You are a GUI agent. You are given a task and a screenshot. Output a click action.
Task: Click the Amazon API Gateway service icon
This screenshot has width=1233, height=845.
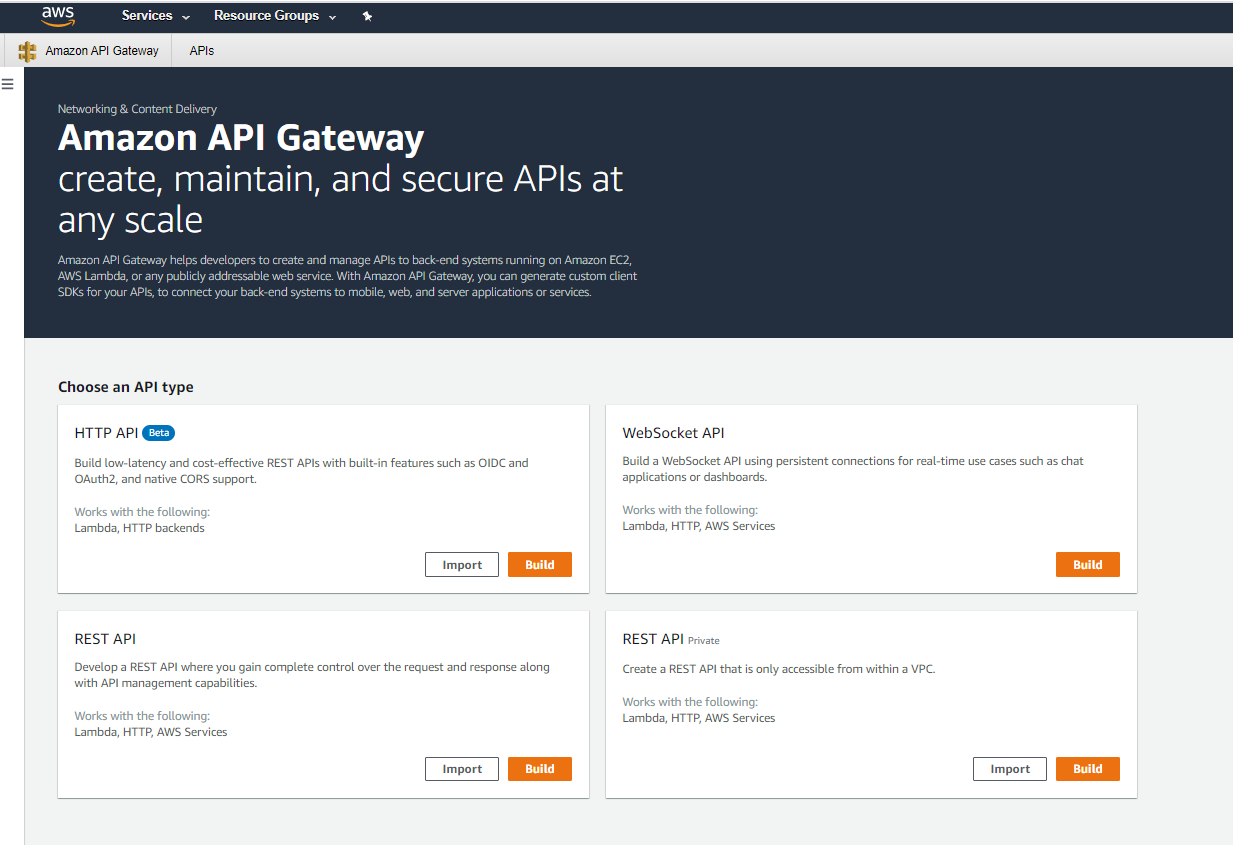point(27,51)
